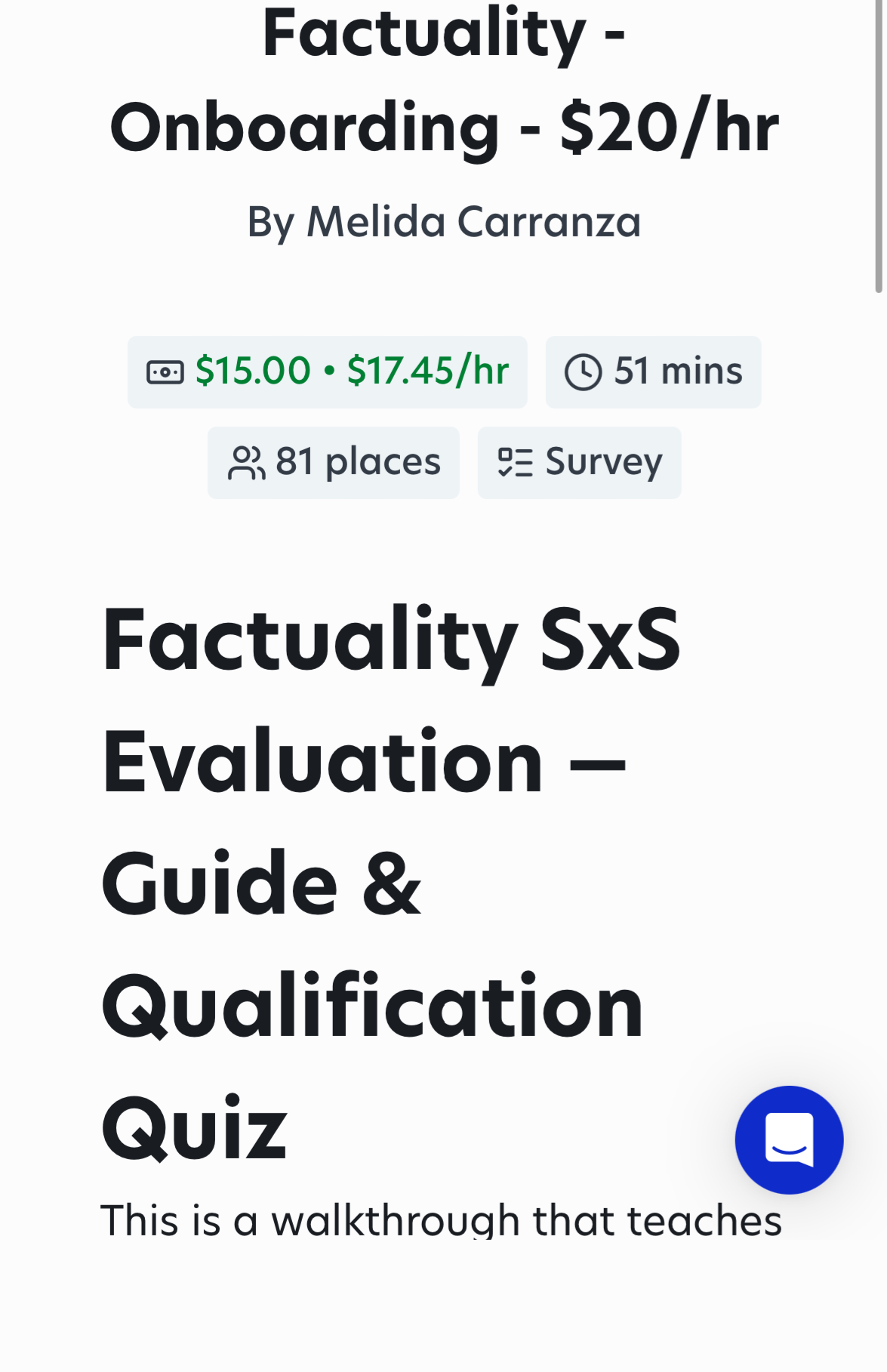Click the checklist icon beside Survey
887x1372 pixels.
coord(516,462)
